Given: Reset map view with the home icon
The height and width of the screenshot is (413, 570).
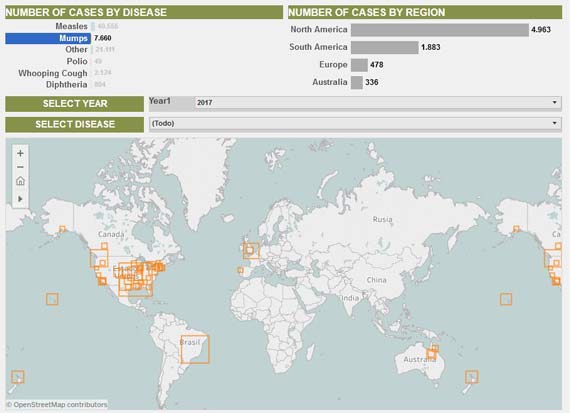Looking at the screenshot, I should click(x=20, y=181).
